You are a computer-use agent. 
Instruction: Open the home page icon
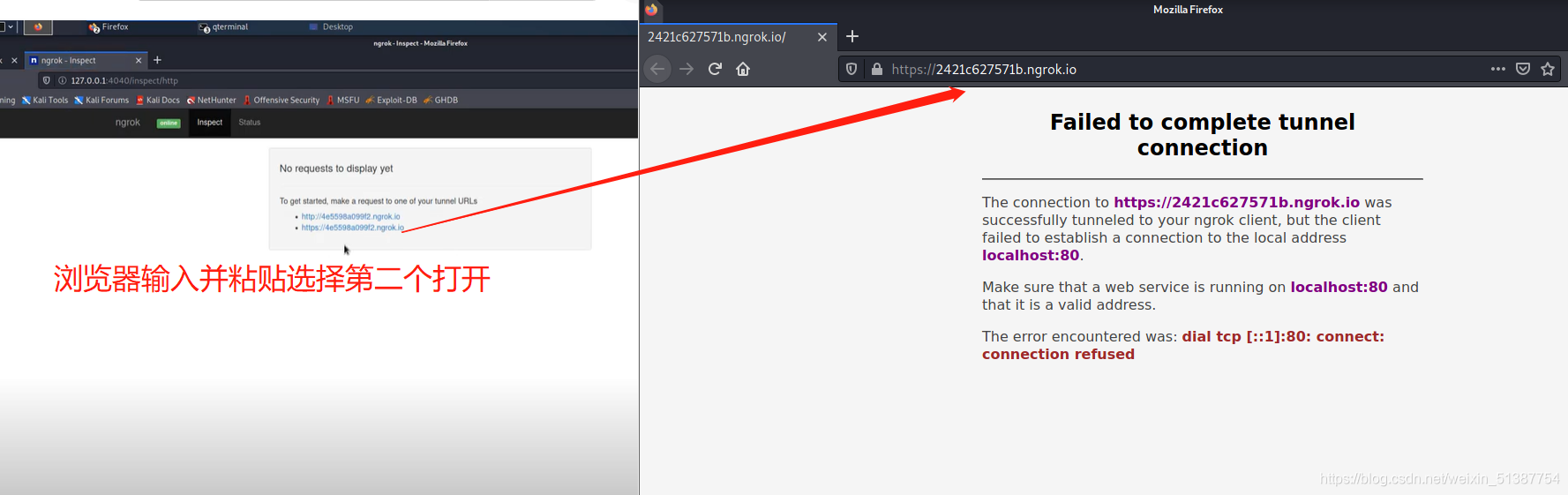[x=743, y=69]
